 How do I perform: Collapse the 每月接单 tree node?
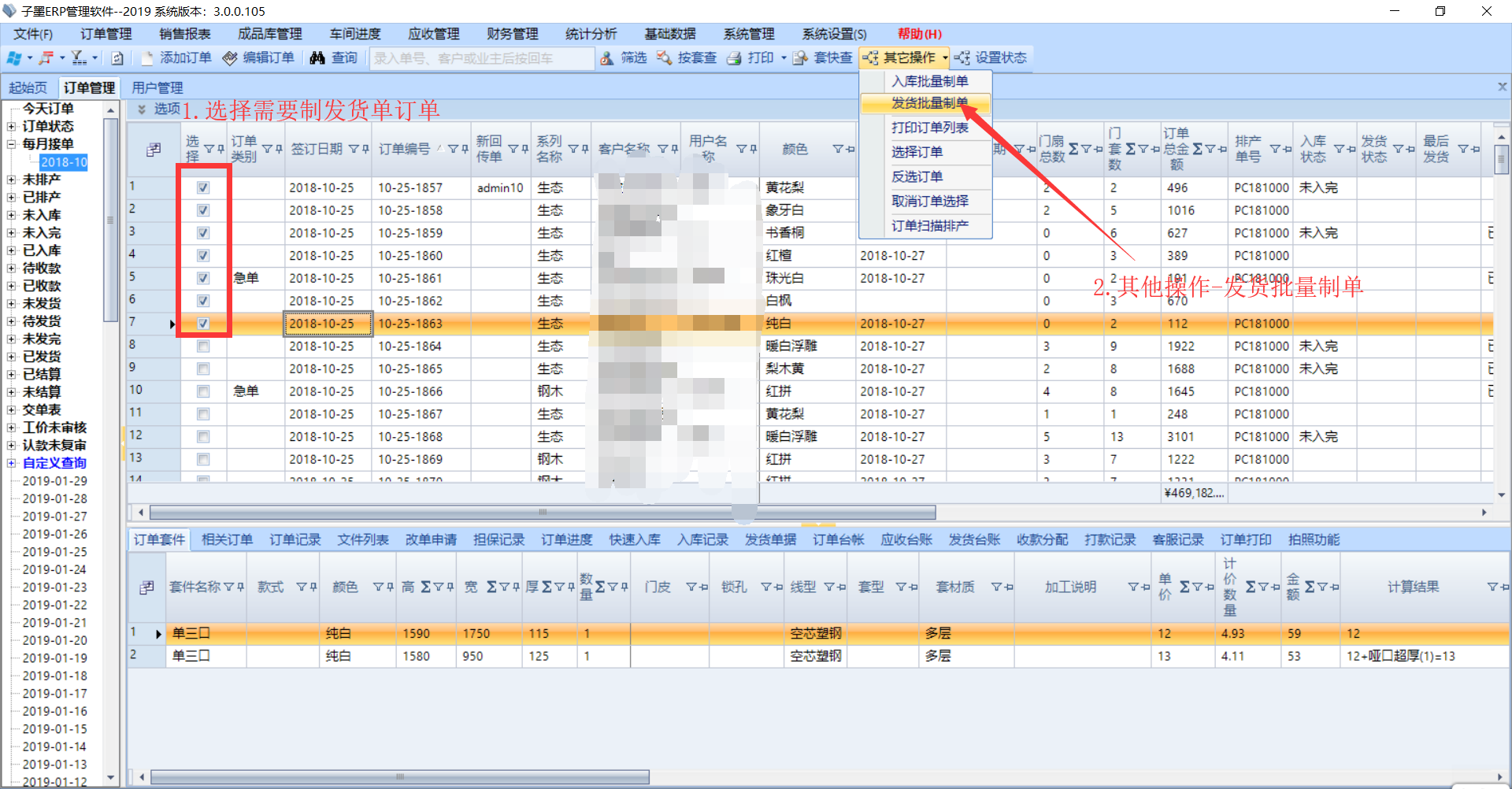[11, 144]
